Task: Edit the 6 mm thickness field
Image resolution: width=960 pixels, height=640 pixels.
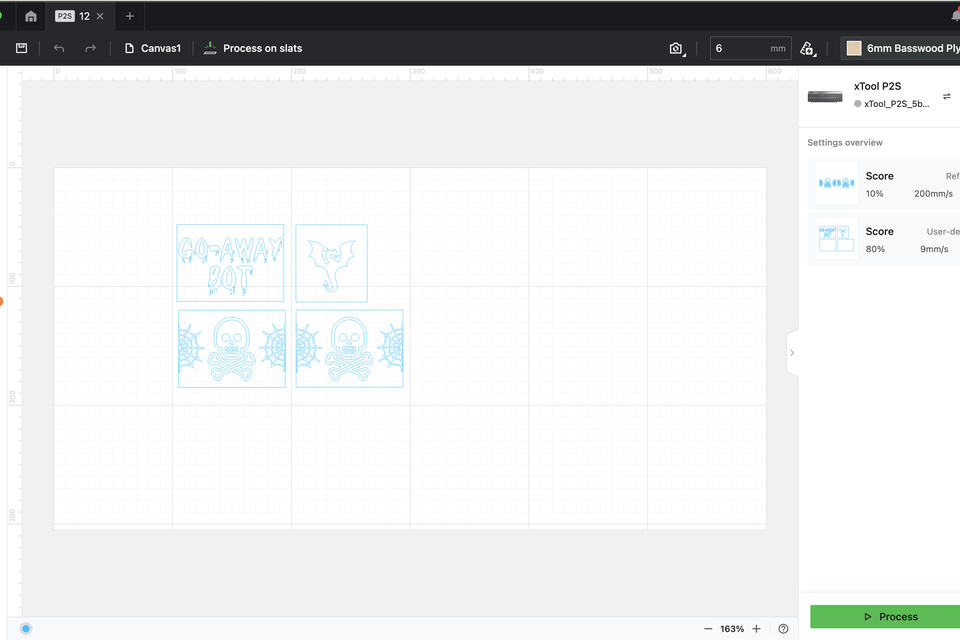Action: pos(750,48)
